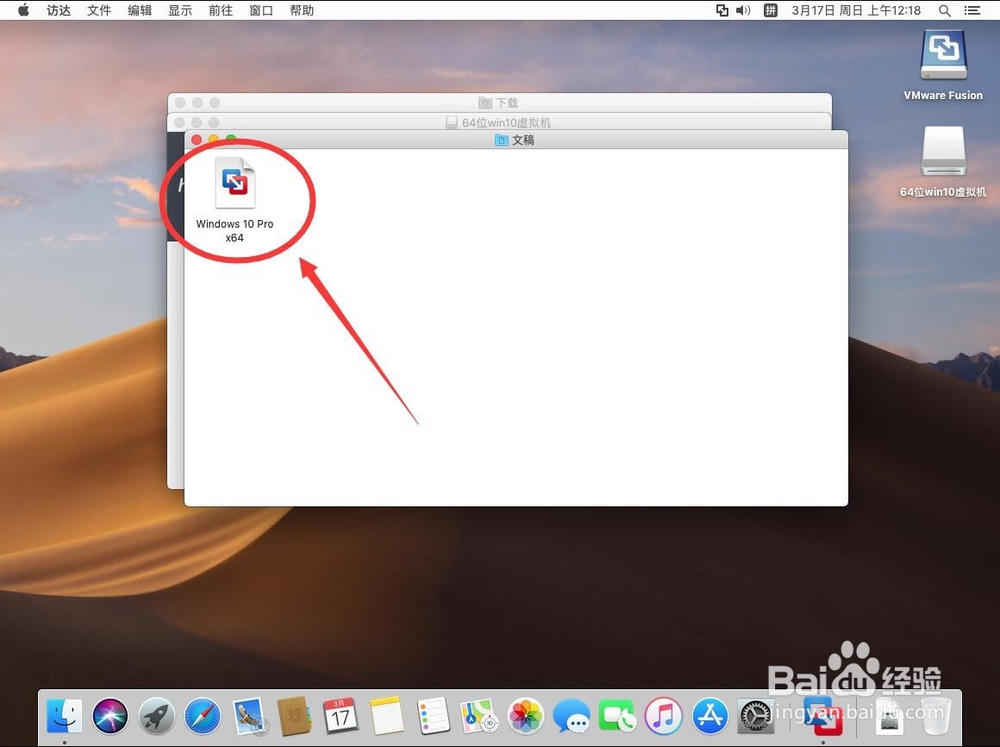
Task: Open Reminders app in Dock
Action: (433, 716)
